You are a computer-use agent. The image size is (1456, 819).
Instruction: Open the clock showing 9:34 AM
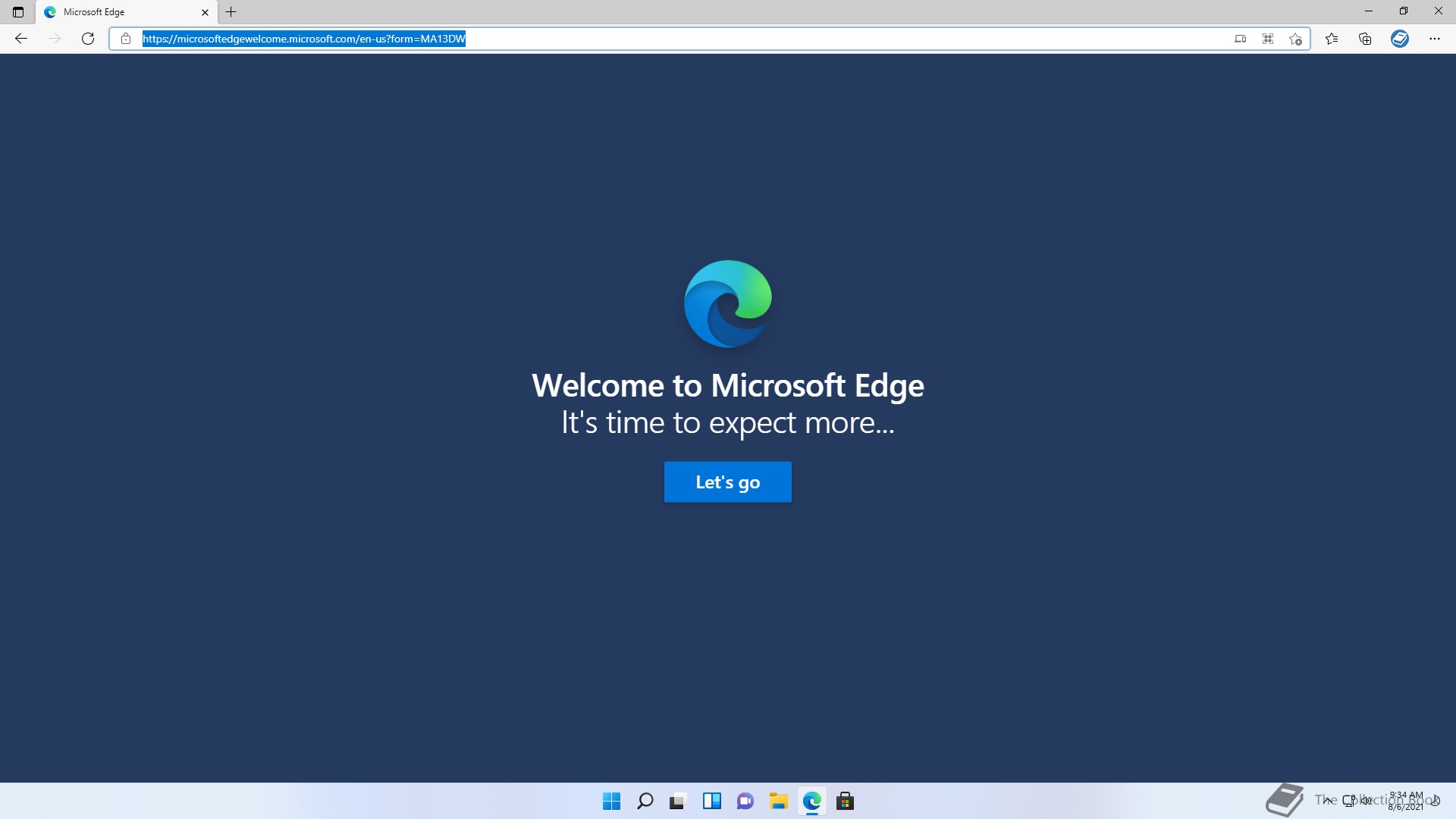(x=1405, y=801)
